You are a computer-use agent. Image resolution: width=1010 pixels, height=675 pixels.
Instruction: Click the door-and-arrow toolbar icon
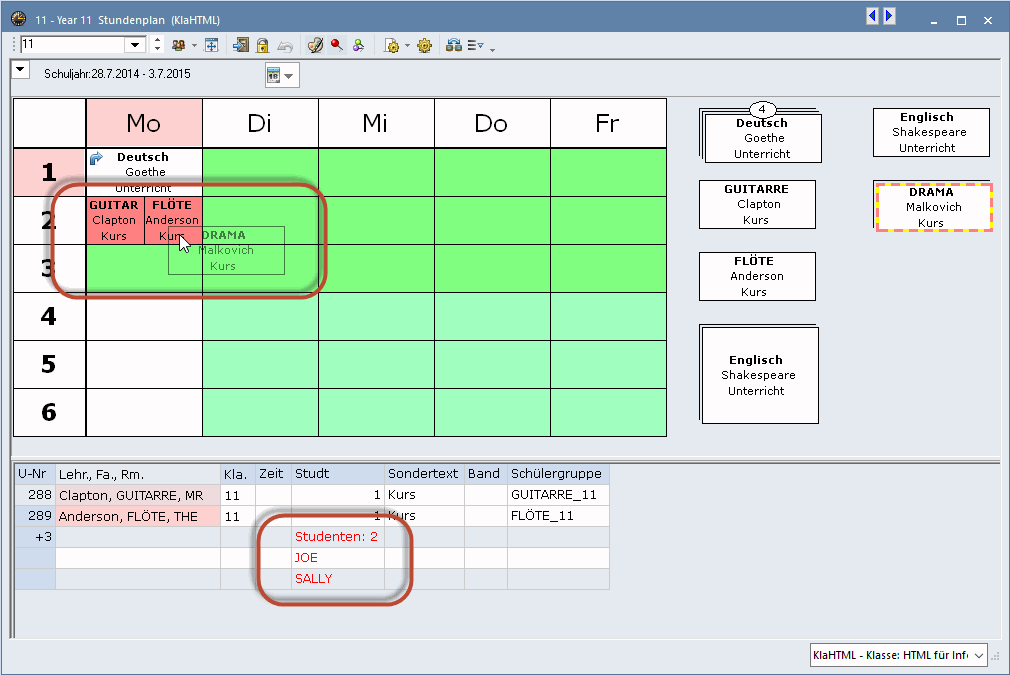241,45
